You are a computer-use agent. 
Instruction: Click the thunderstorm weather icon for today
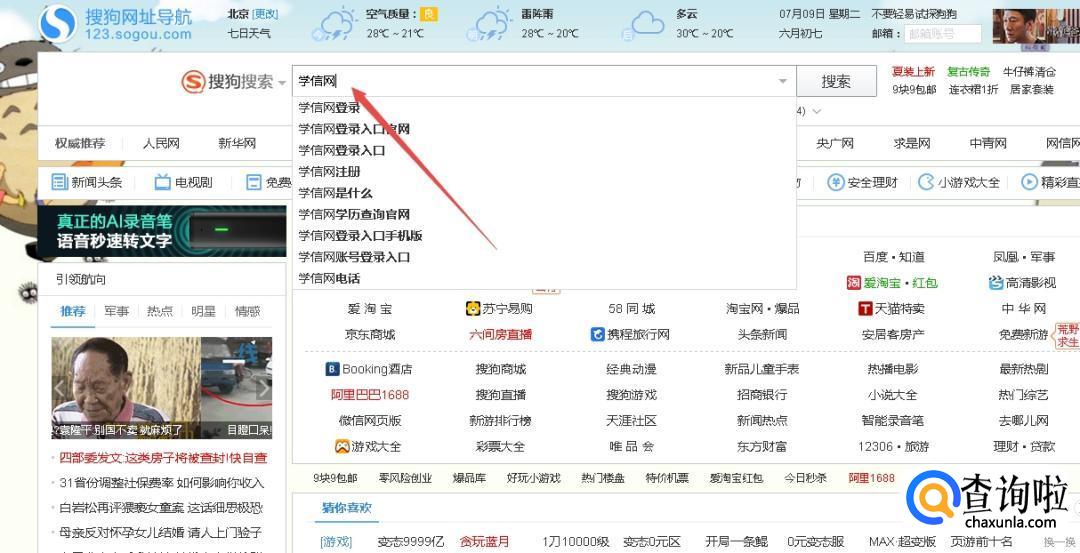coord(335,25)
